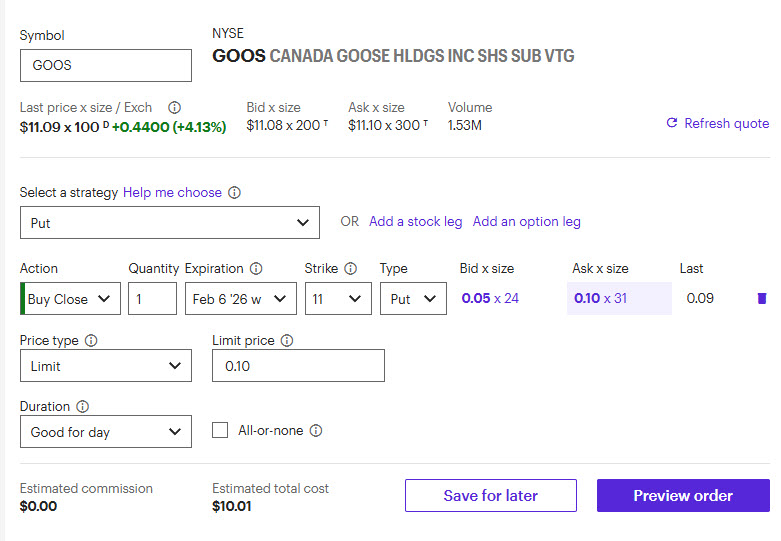
Task: Click the Duration info icon
Action: pos(82,407)
